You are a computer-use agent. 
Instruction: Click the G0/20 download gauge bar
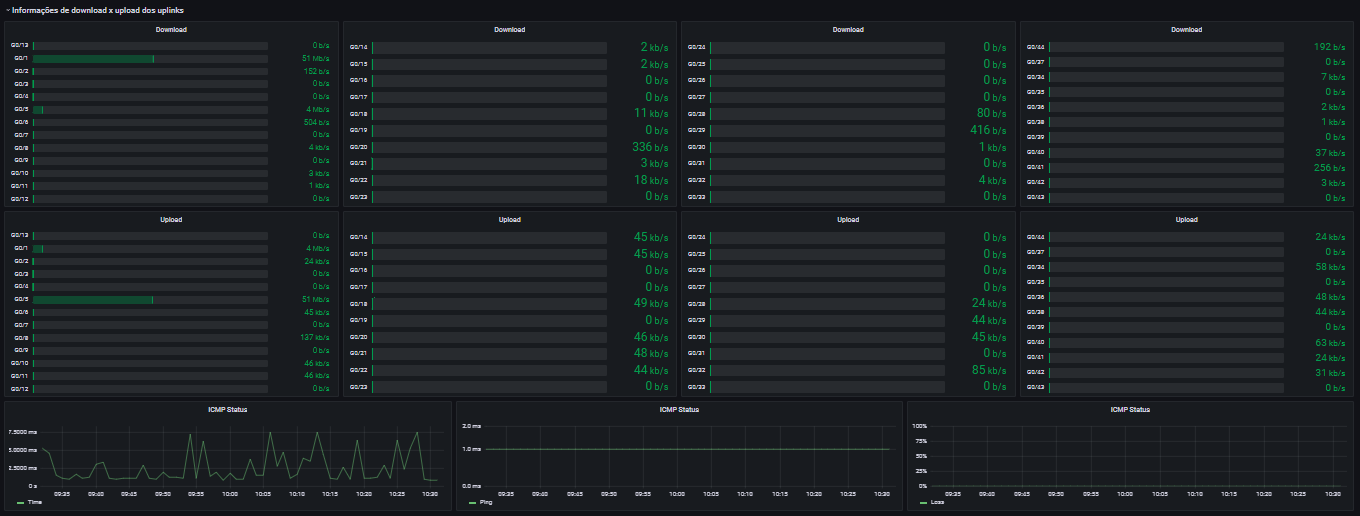pyautogui.click(x=490, y=147)
